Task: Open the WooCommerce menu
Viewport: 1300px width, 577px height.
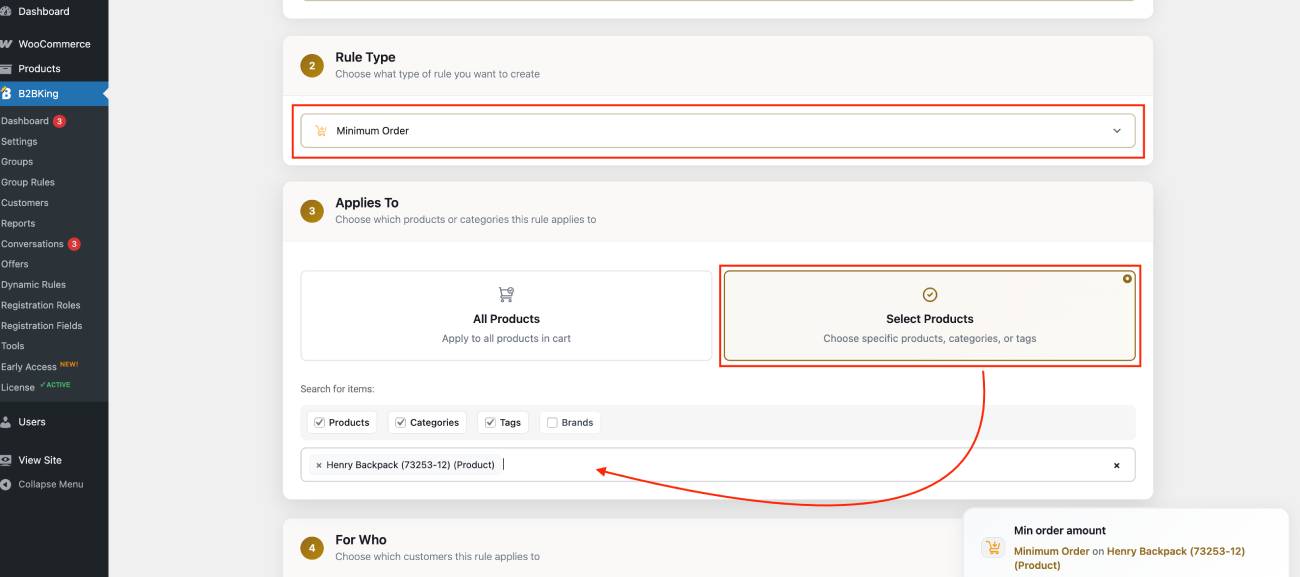Action: (54, 44)
